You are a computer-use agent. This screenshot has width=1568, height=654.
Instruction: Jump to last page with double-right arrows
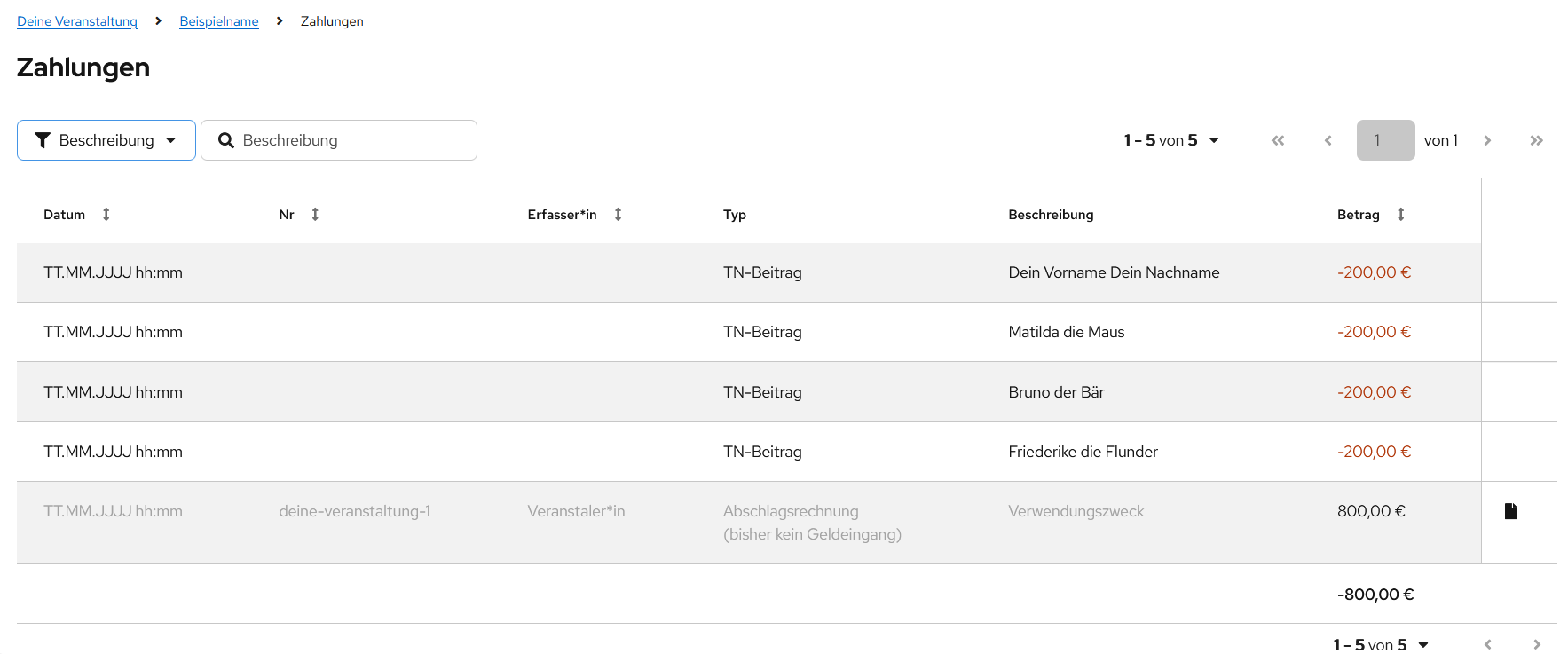tap(1536, 140)
